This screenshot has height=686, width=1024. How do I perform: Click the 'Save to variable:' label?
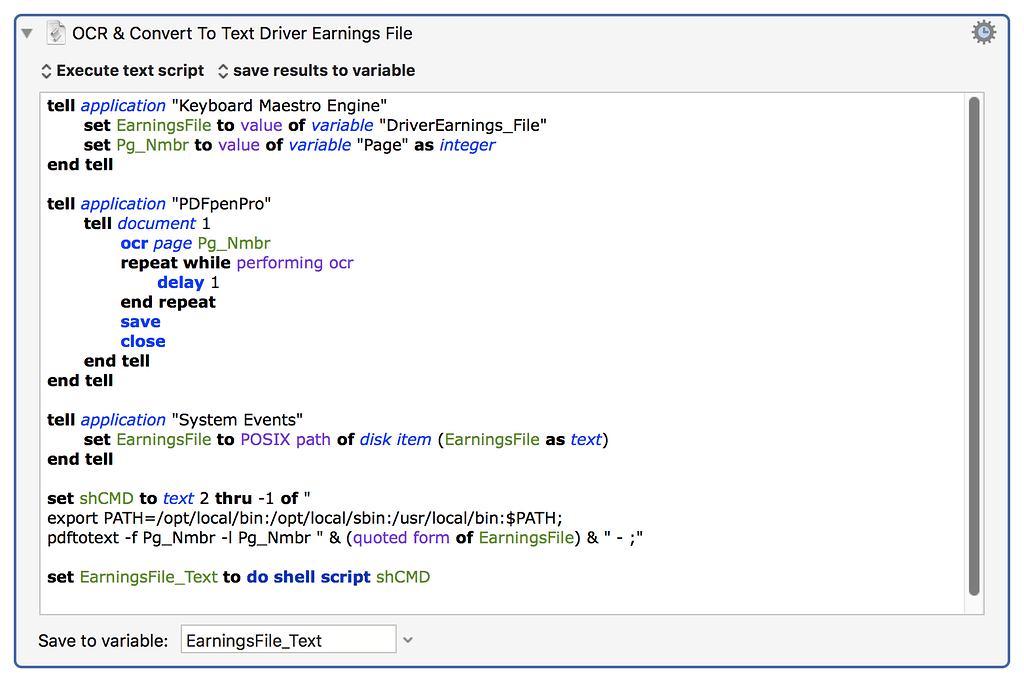tap(103, 640)
